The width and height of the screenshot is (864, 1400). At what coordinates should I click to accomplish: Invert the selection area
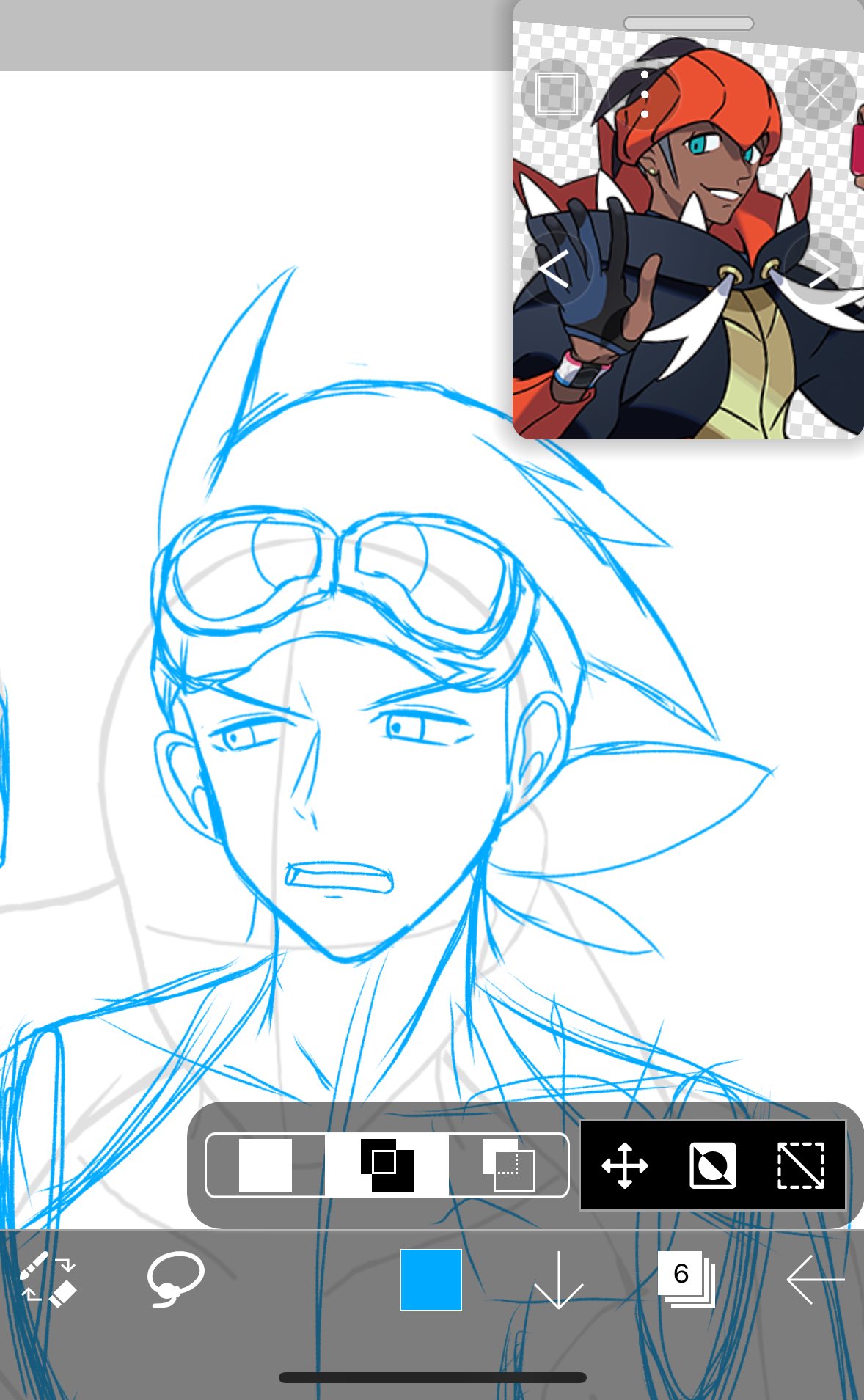tap(713, 1165)
